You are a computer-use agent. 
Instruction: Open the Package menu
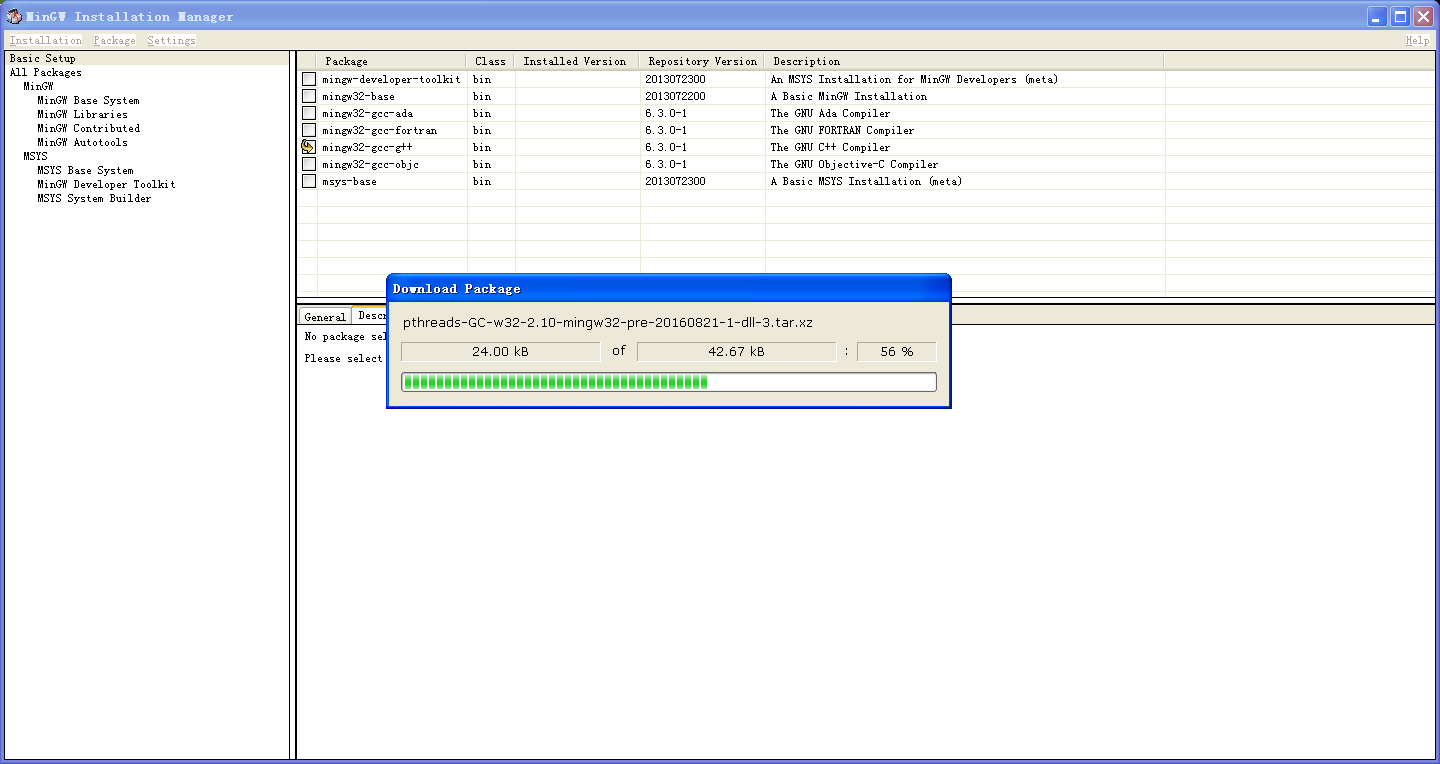[x=115, y=40]
